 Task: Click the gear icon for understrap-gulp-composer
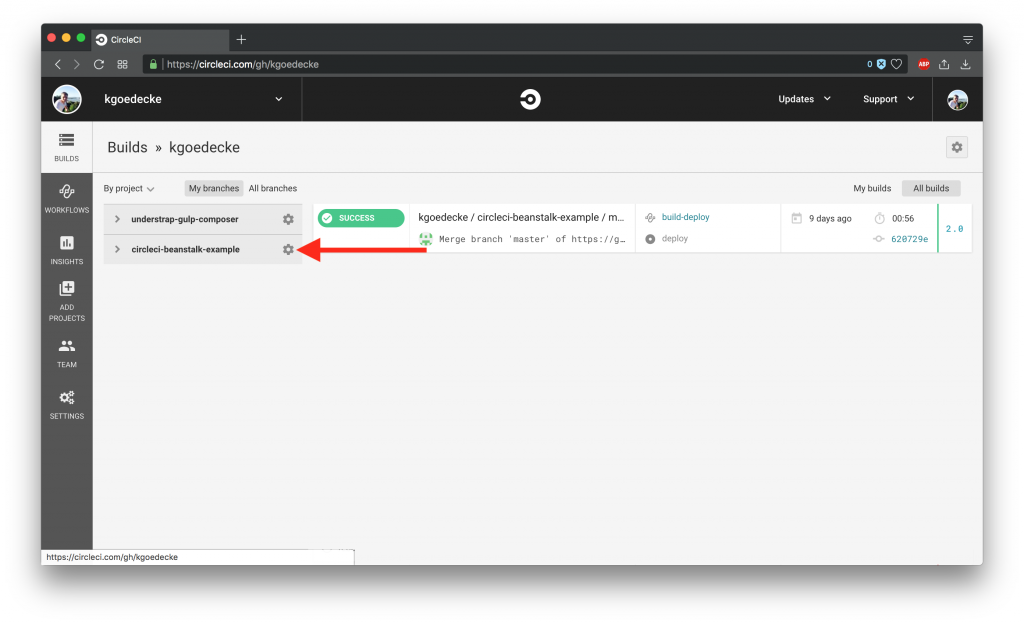[x=288, y=219]
